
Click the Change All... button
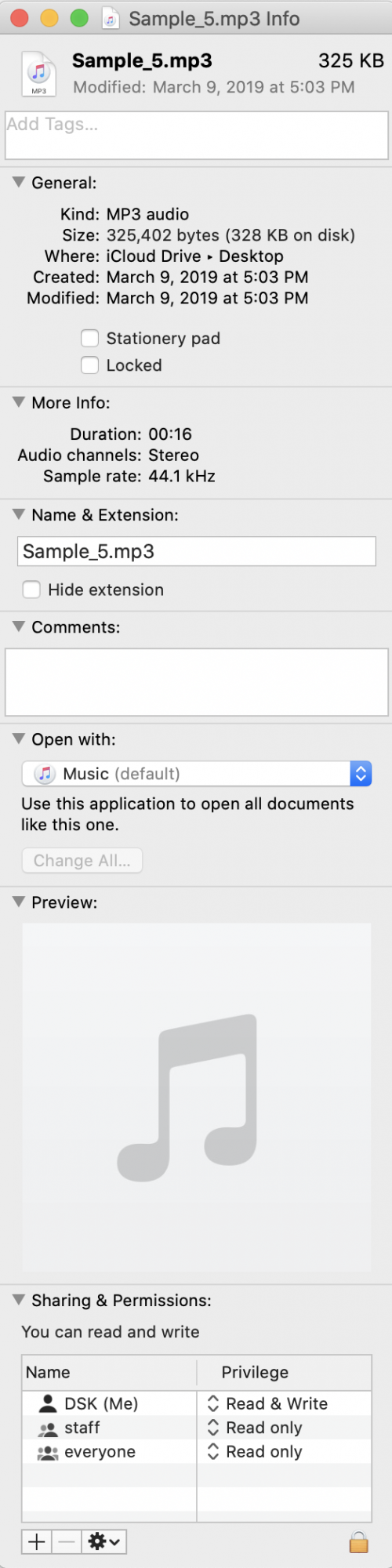pyautogui.click(x=82, y=860)
